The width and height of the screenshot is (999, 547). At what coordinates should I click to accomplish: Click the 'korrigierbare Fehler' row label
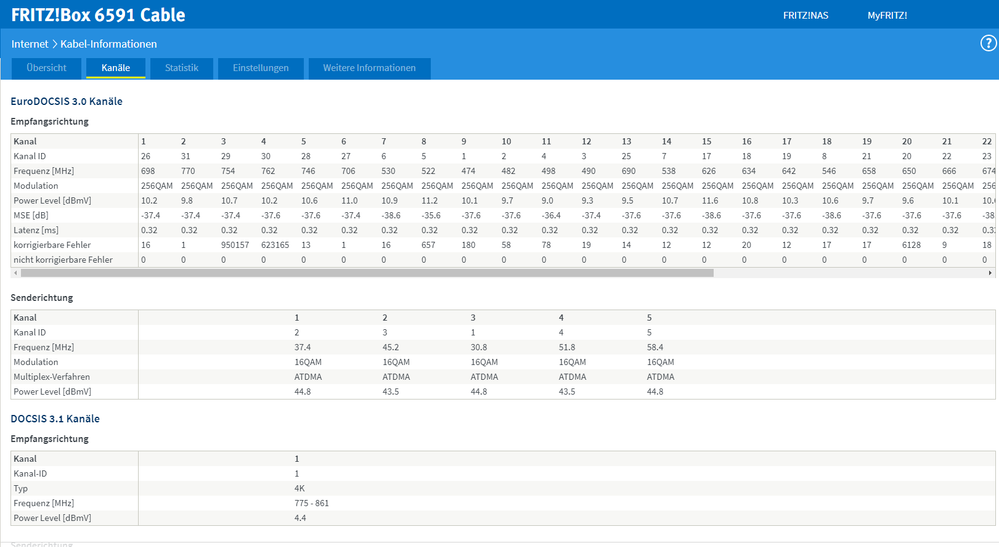pos(52,245)
